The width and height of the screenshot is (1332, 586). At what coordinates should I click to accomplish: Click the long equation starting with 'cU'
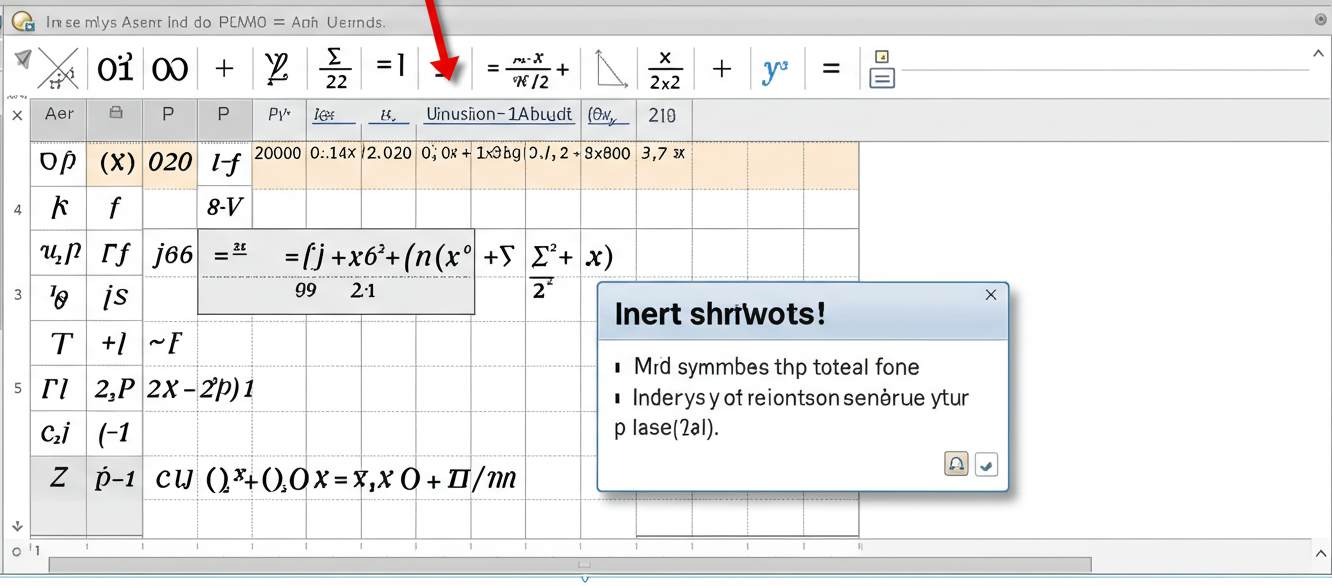336,479
